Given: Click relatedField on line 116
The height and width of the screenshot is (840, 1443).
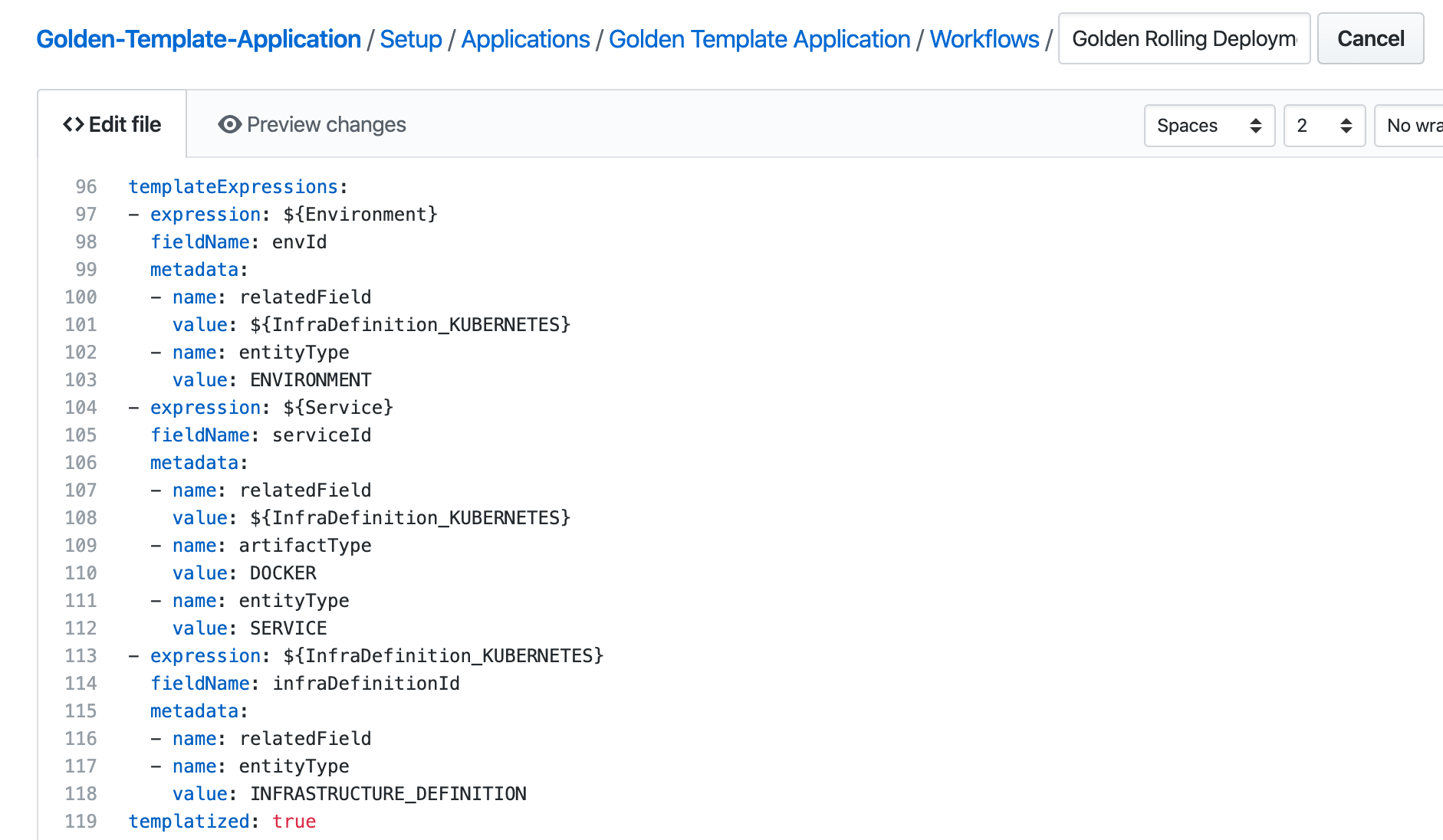Looking at the screenshot, I should coord(305,739).
